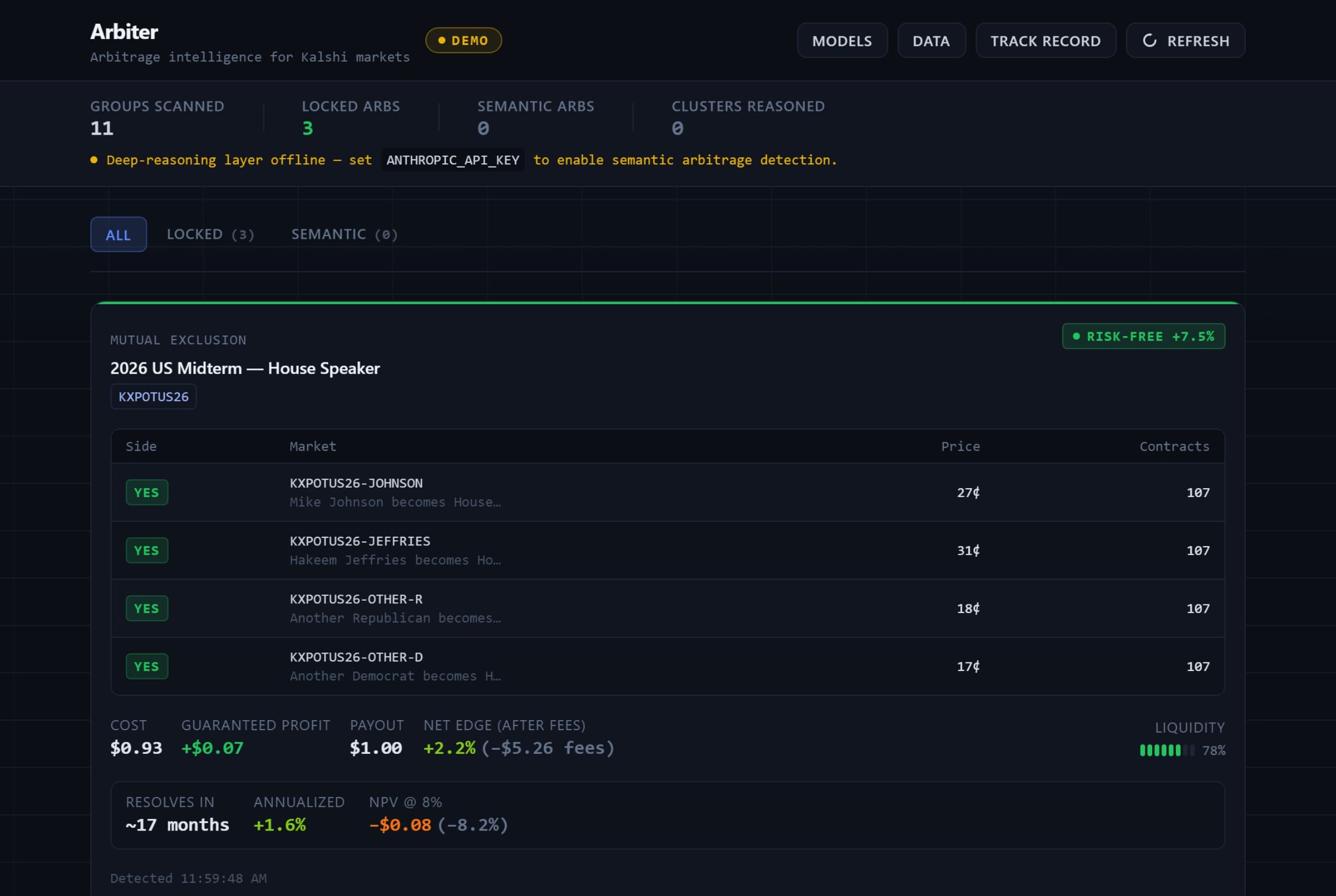Select the ALL tab
Viewport: 1336px width, 896px height.
point(118,234)
